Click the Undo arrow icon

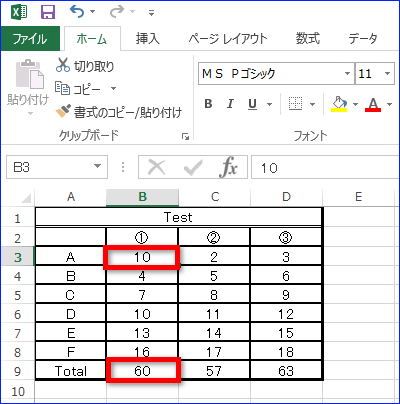[x=77, y=12]
